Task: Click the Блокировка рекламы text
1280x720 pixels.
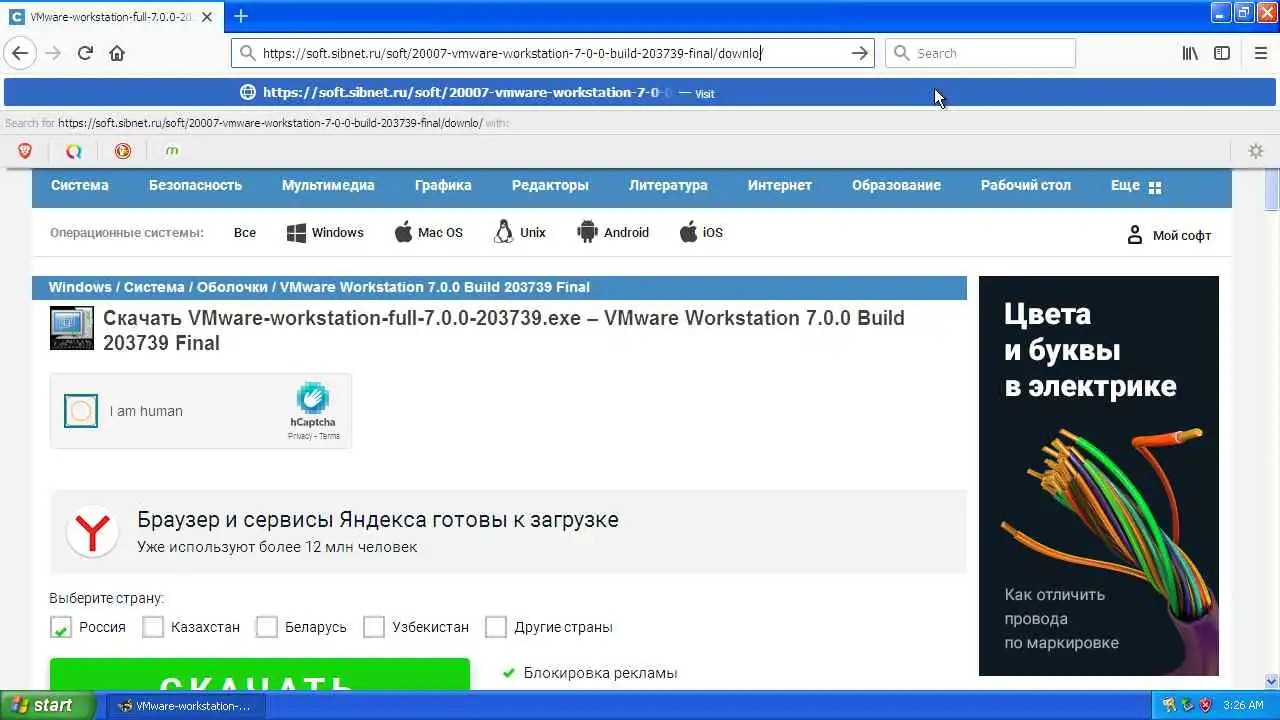Action: pyautogui.click(x=600, y=673)
